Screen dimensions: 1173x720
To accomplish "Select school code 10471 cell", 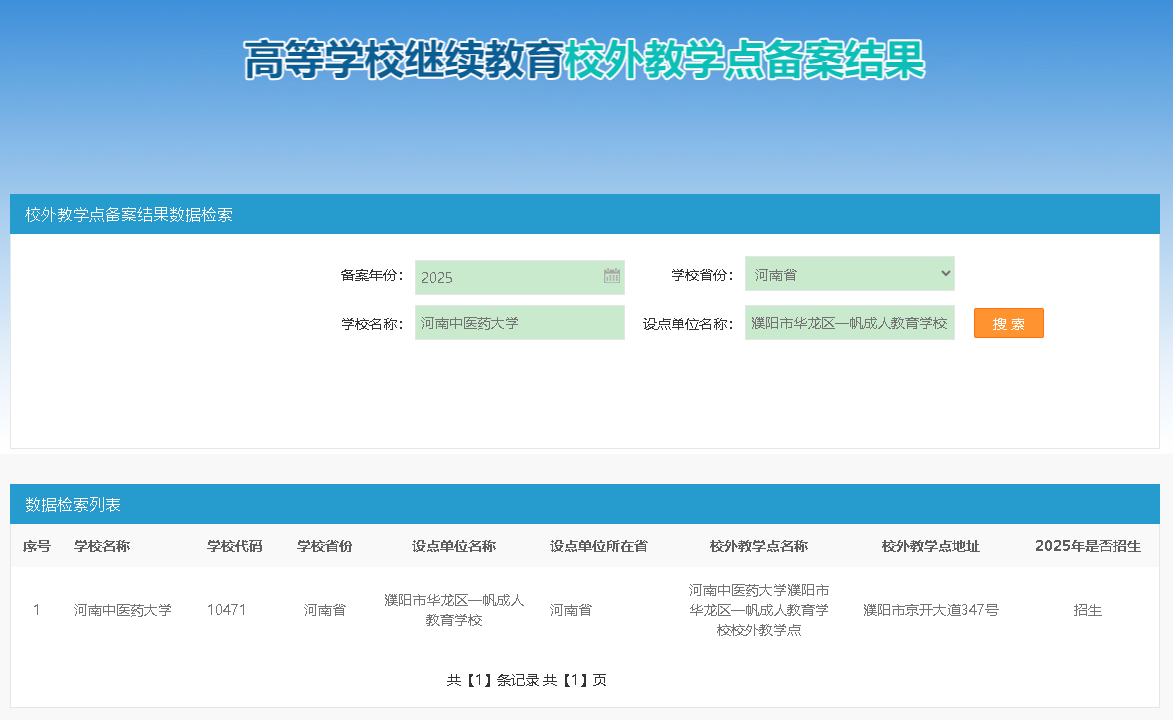I will pyautogui.click(x=227, y=610).
